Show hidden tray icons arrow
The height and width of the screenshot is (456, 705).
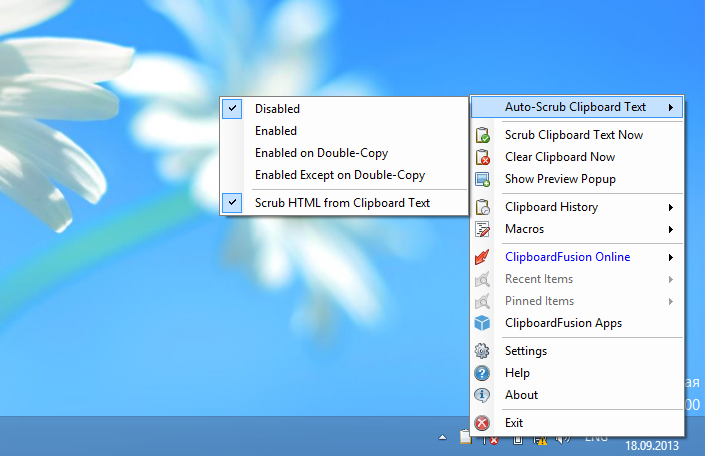[442, 437]
